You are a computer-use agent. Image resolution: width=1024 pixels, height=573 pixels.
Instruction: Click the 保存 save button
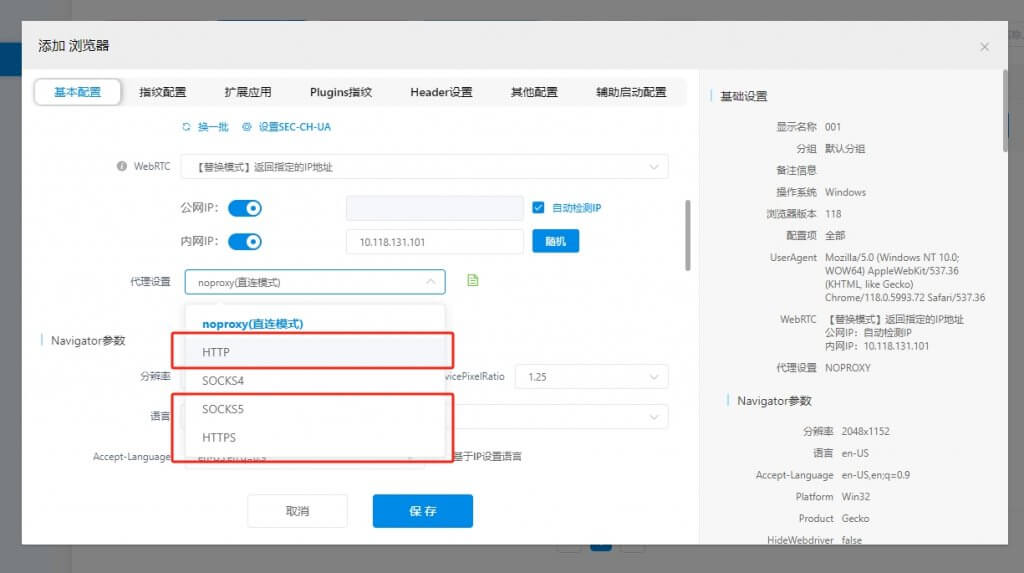coord(423,511)
